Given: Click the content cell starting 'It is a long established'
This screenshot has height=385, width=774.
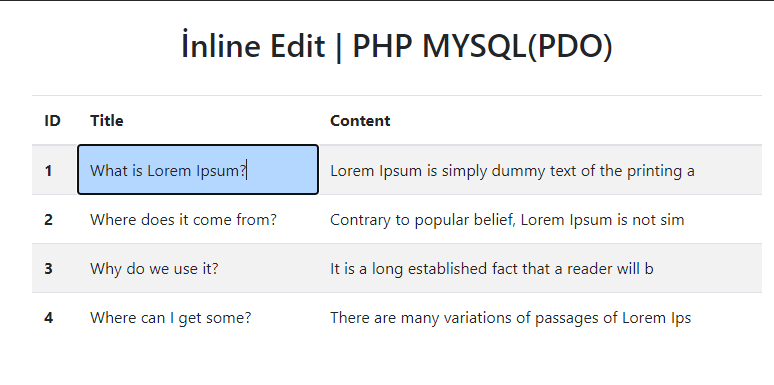Looking at the screenshot, I should 540,269.
